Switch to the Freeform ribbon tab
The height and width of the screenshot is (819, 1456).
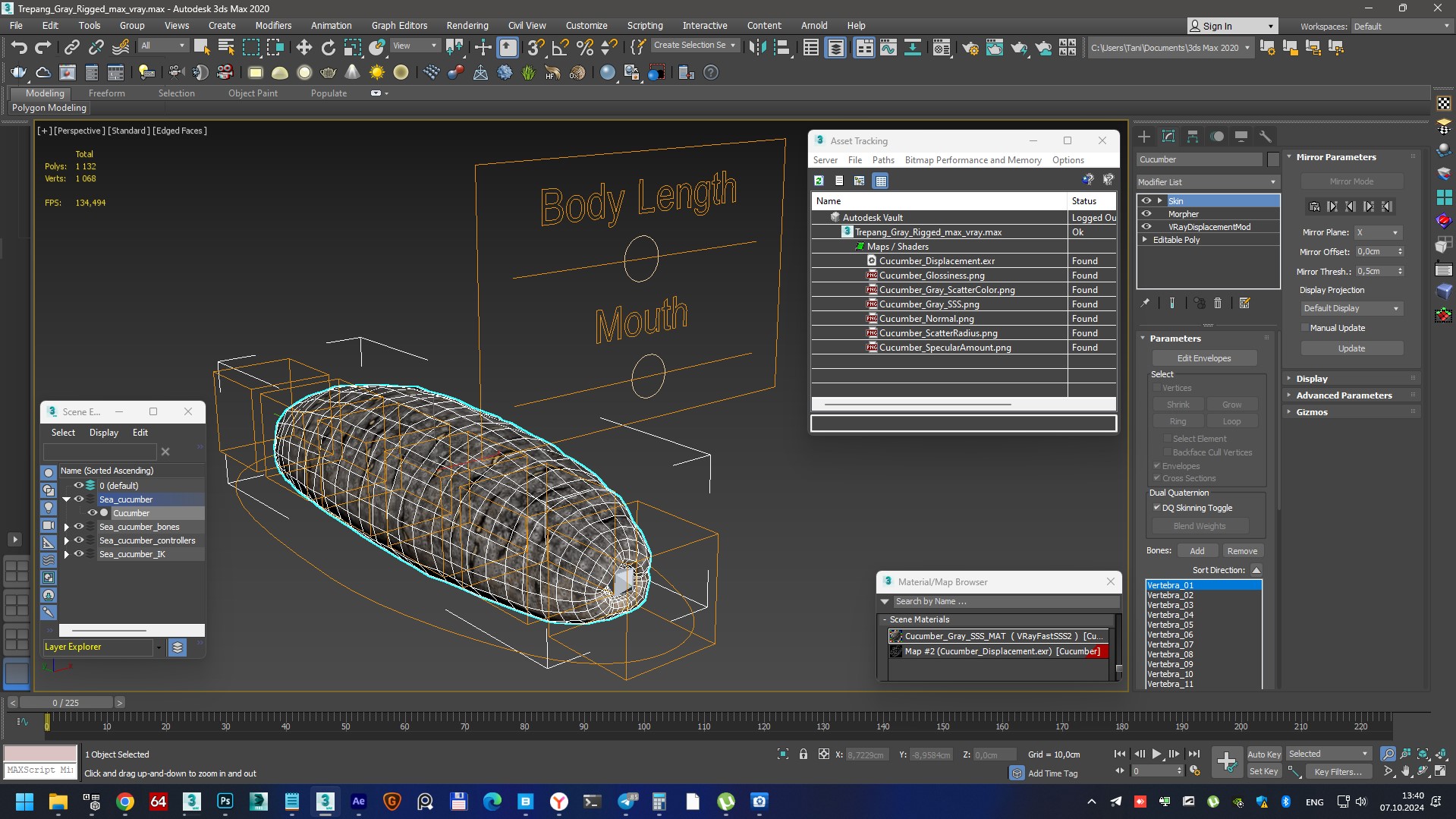pos(106,93)
